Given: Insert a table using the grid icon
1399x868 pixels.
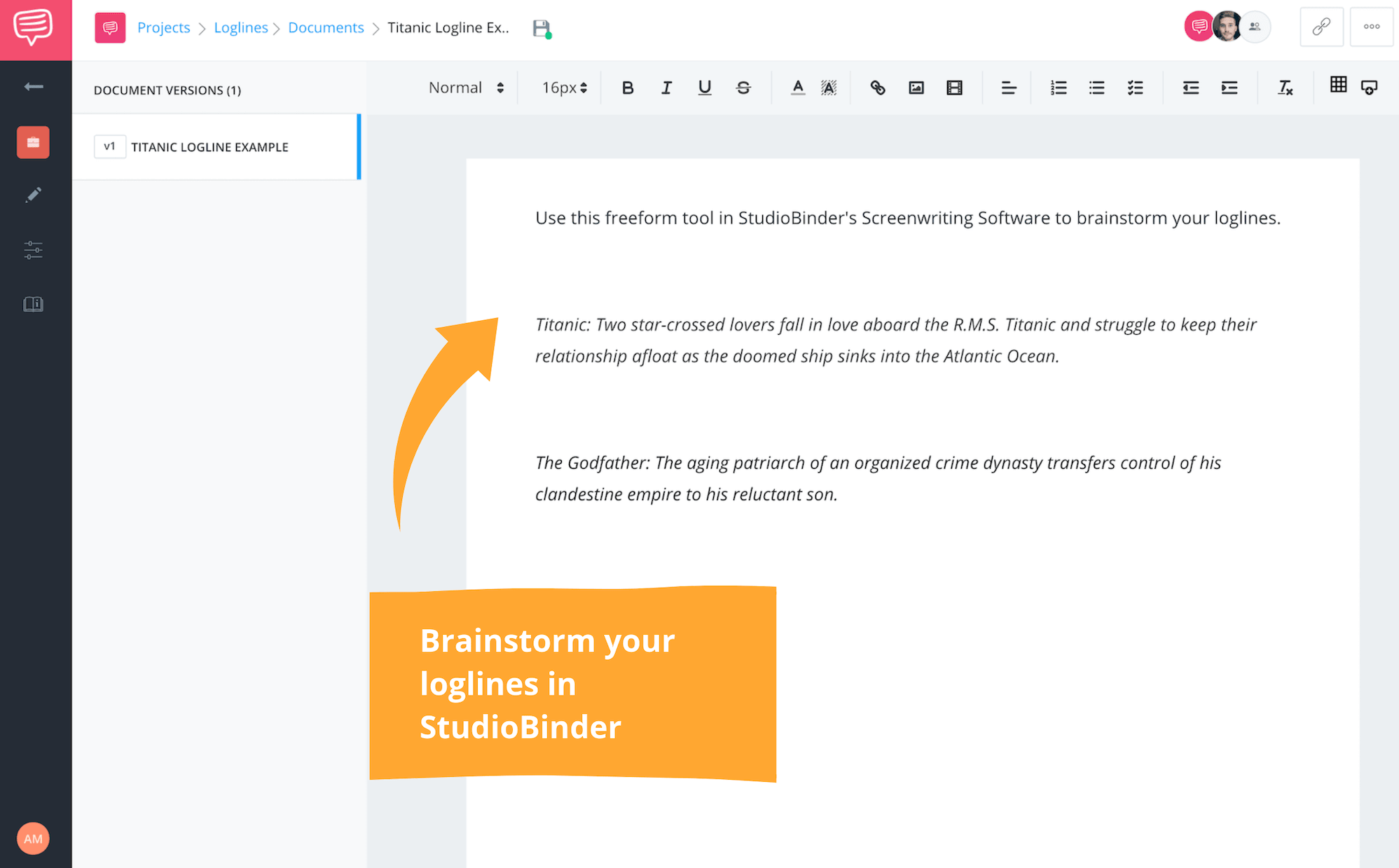Looking at the screenshot, I should click(x=1338, y=85).
